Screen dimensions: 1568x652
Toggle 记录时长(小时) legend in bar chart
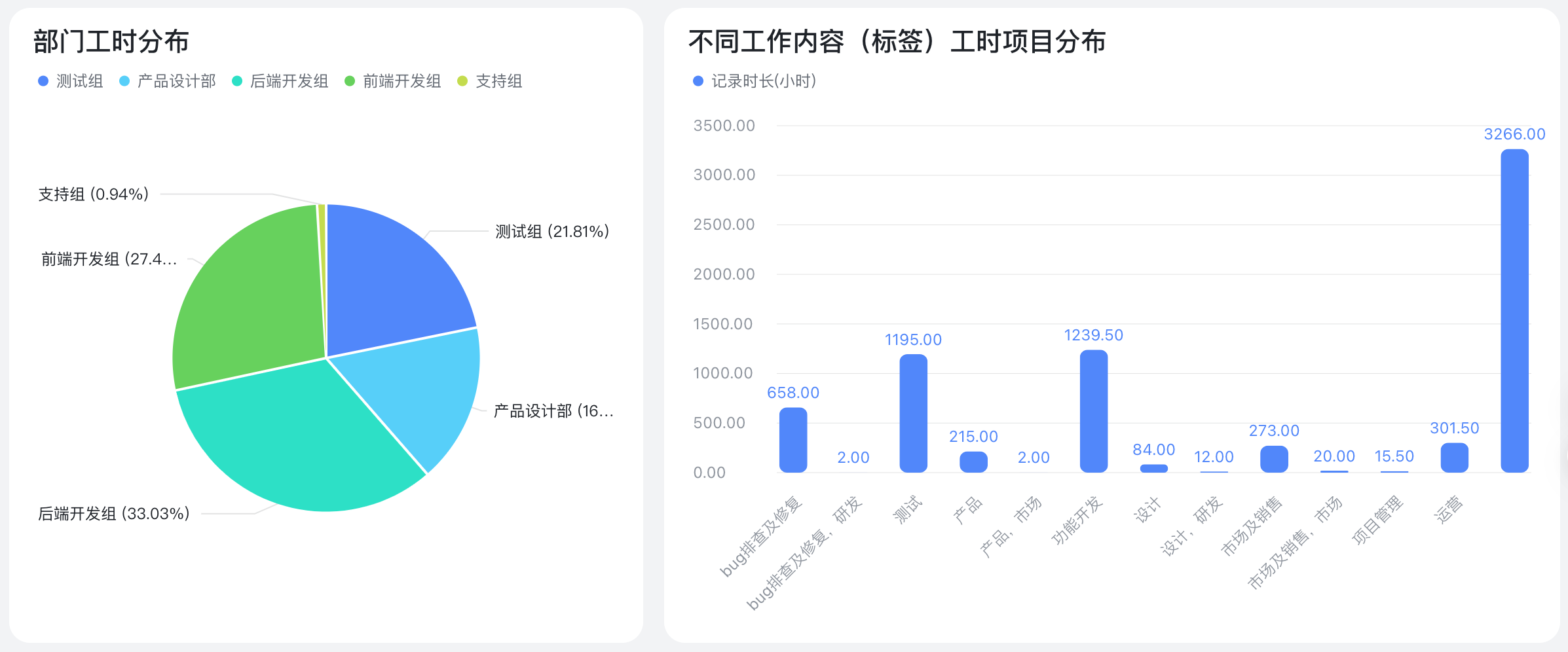[x=755, y=81]
